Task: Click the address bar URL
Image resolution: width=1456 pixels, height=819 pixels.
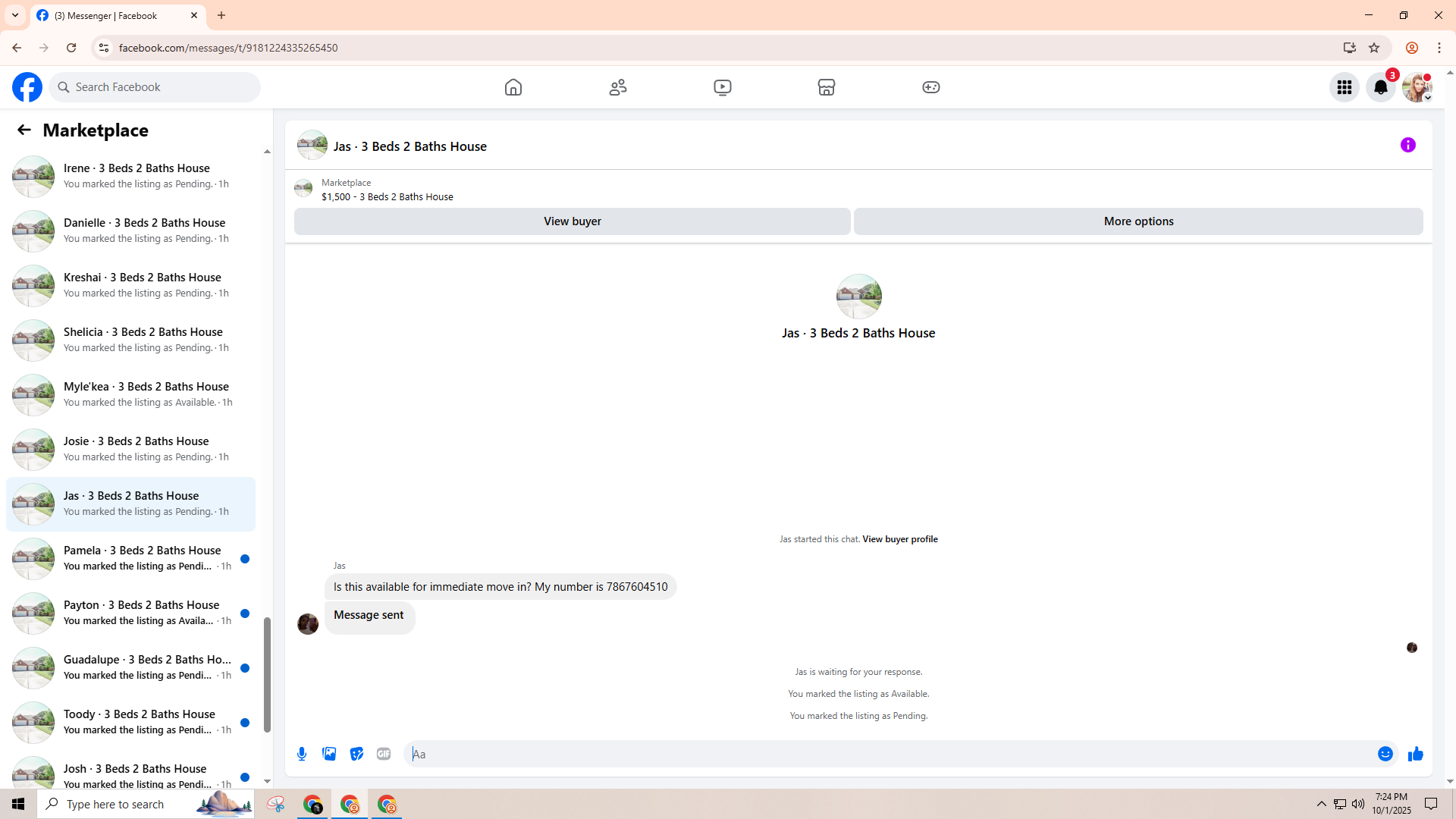Action: (x=228, y=48)
